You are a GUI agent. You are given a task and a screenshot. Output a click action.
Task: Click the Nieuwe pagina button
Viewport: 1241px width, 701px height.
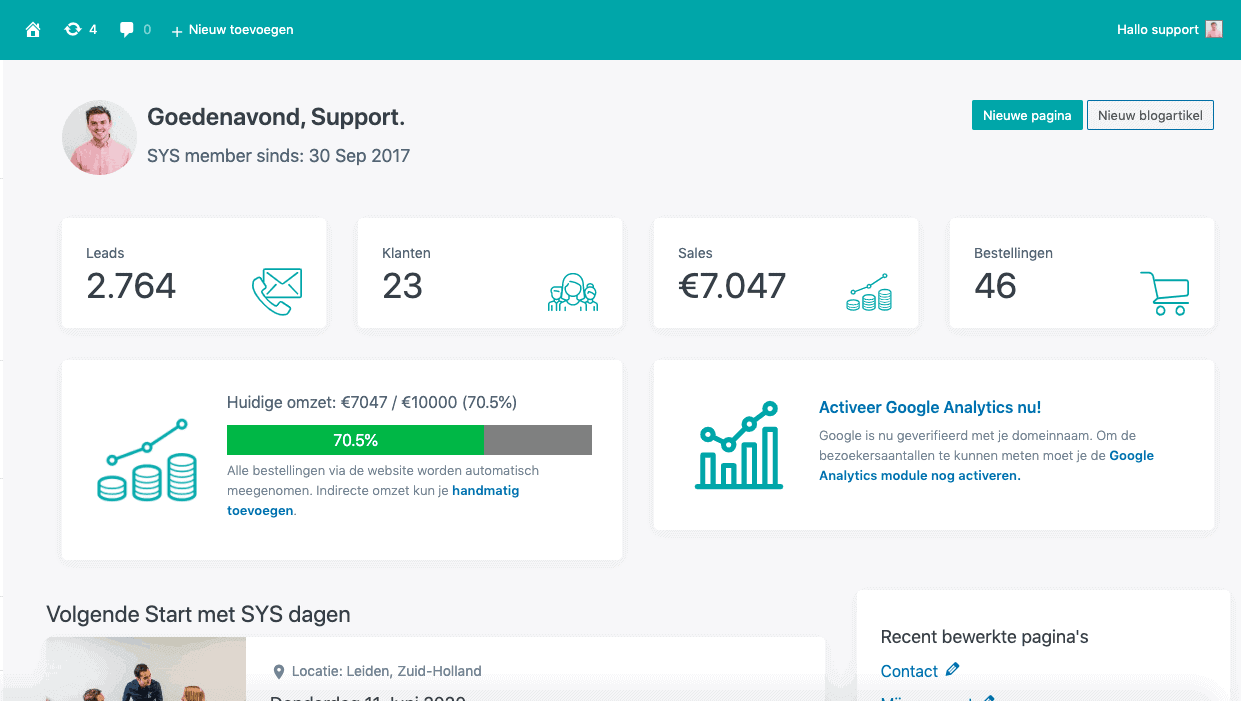(1027, 115)
